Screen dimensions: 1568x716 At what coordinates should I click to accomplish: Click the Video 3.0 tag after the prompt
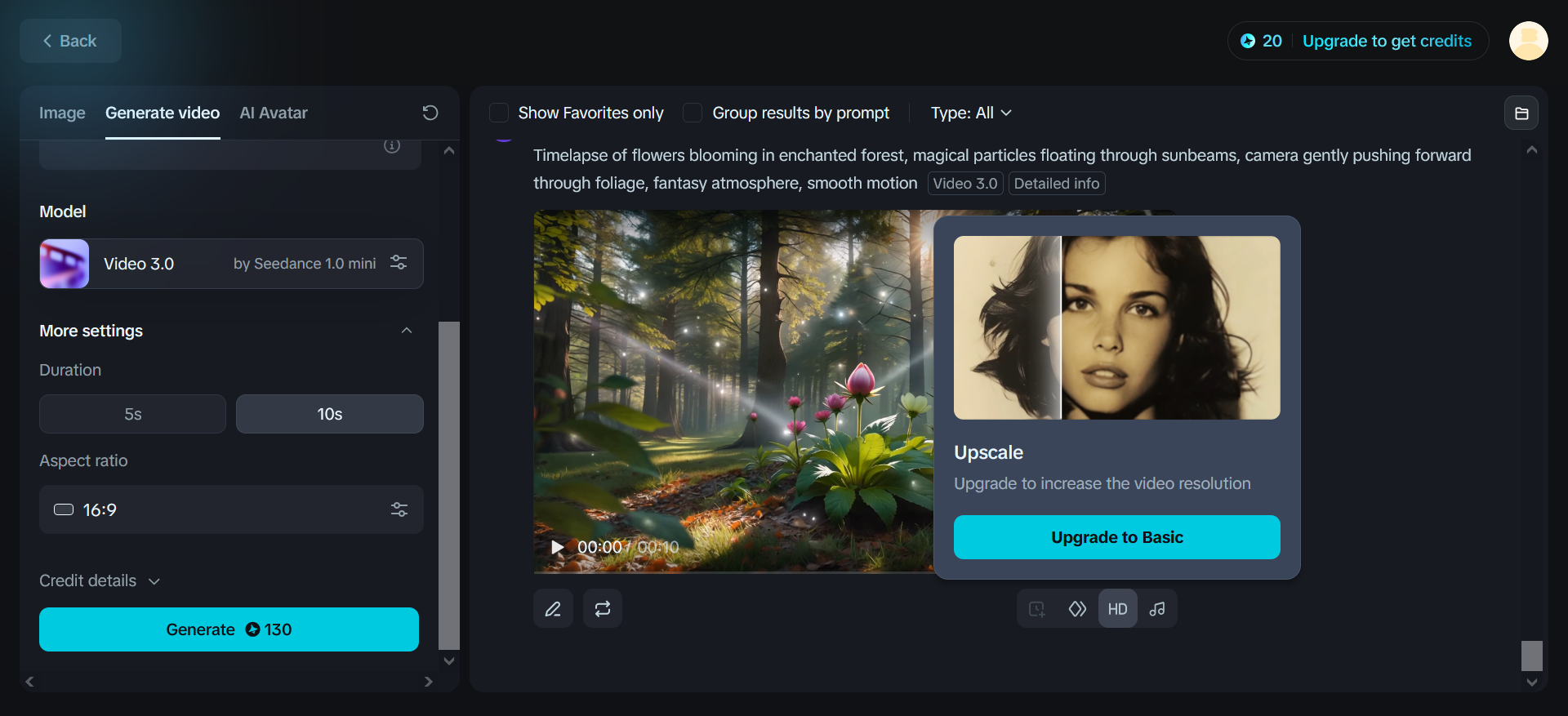(965, 184)
